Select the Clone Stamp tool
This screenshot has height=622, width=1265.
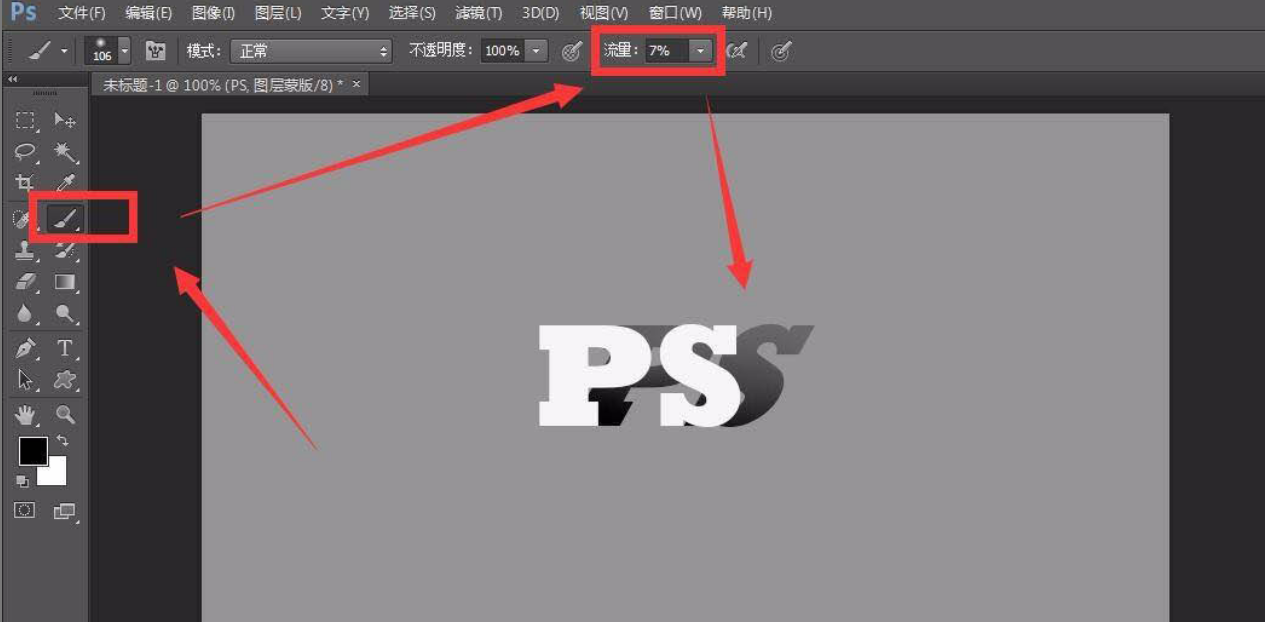[25, 251]
